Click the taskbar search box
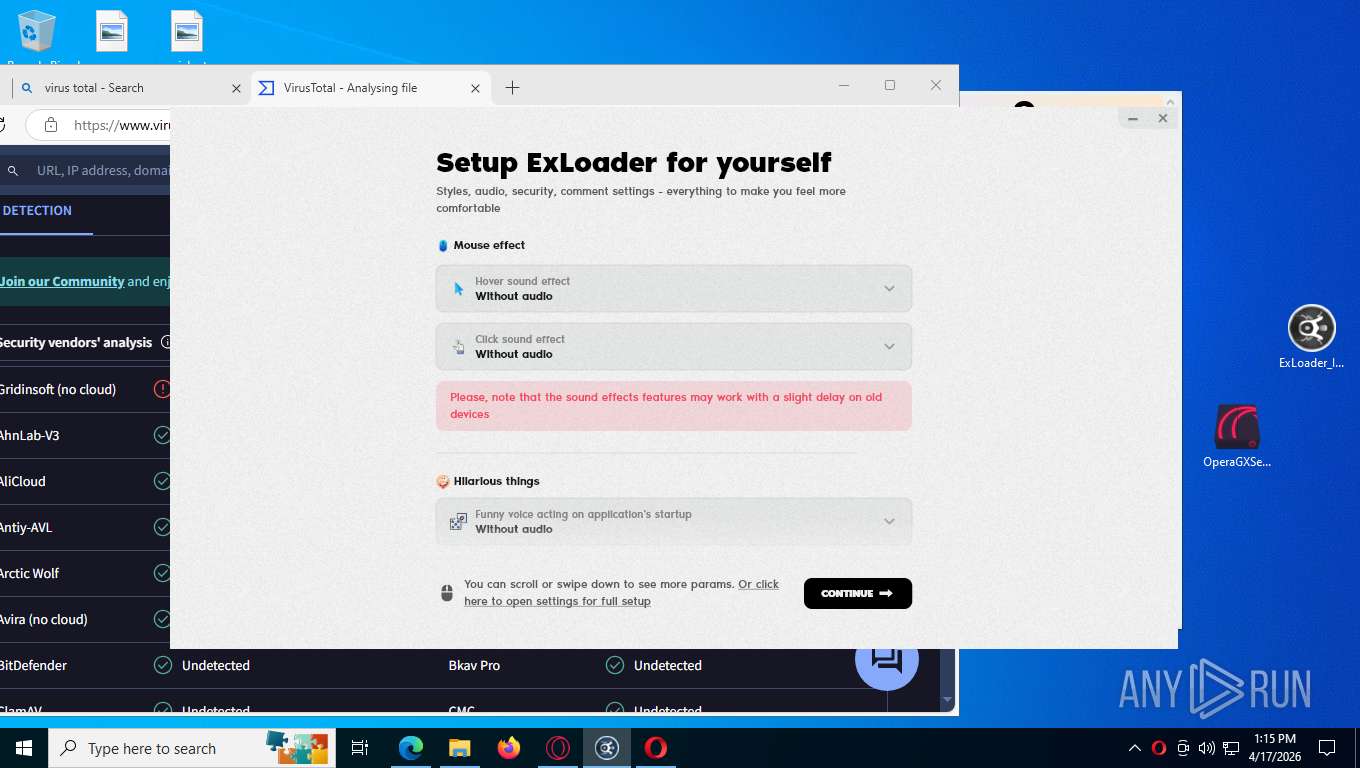The image size is (1360, 768). [192, 748]
